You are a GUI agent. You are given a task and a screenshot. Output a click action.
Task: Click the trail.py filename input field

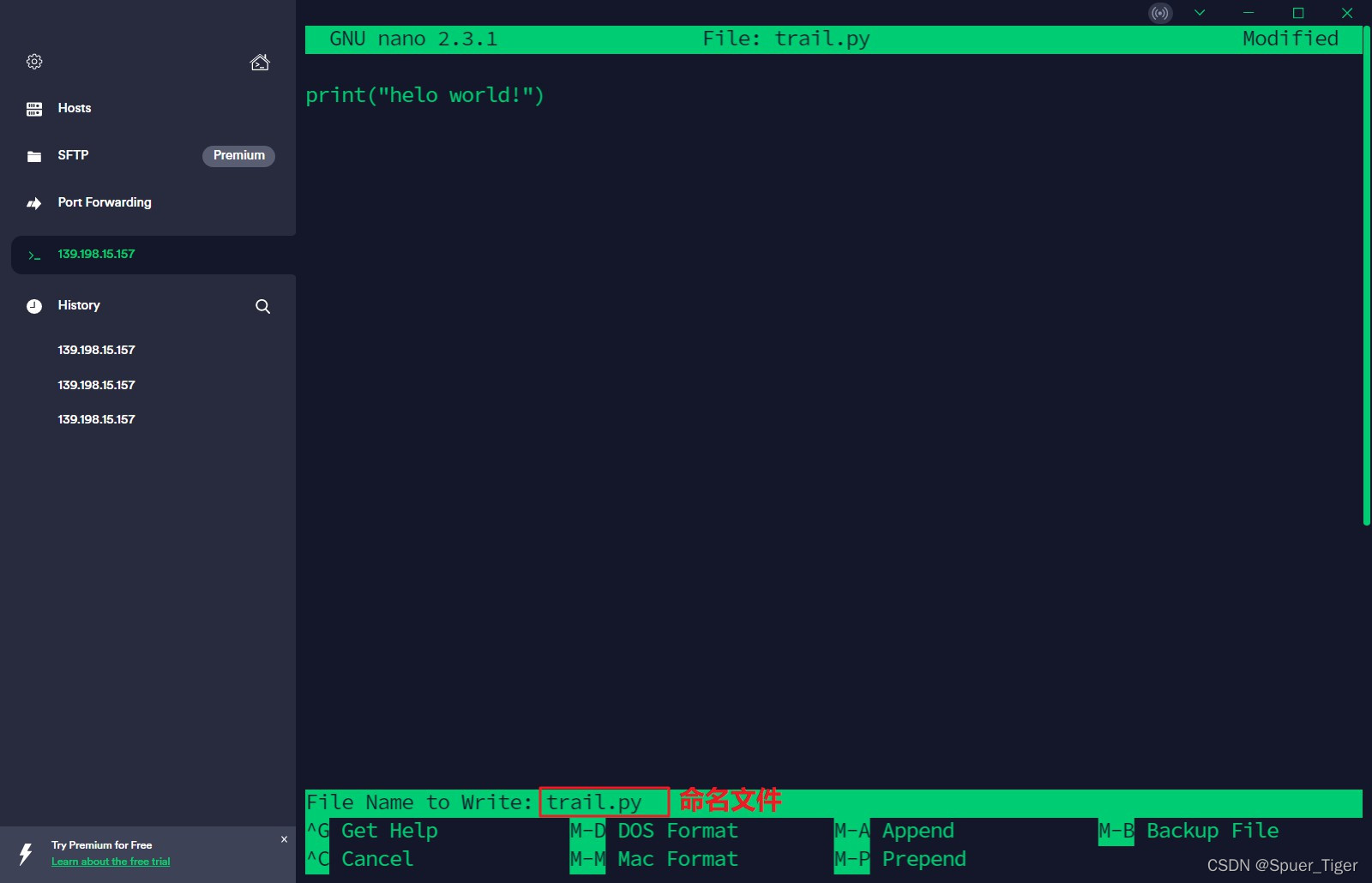coord(604,802)
